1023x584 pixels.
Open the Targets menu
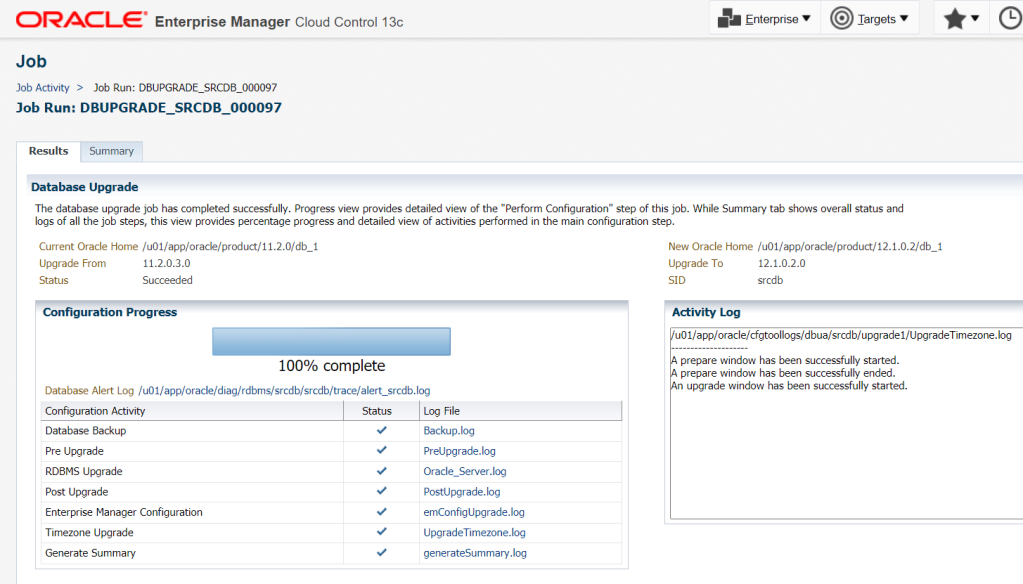click(x=870, y=19)
